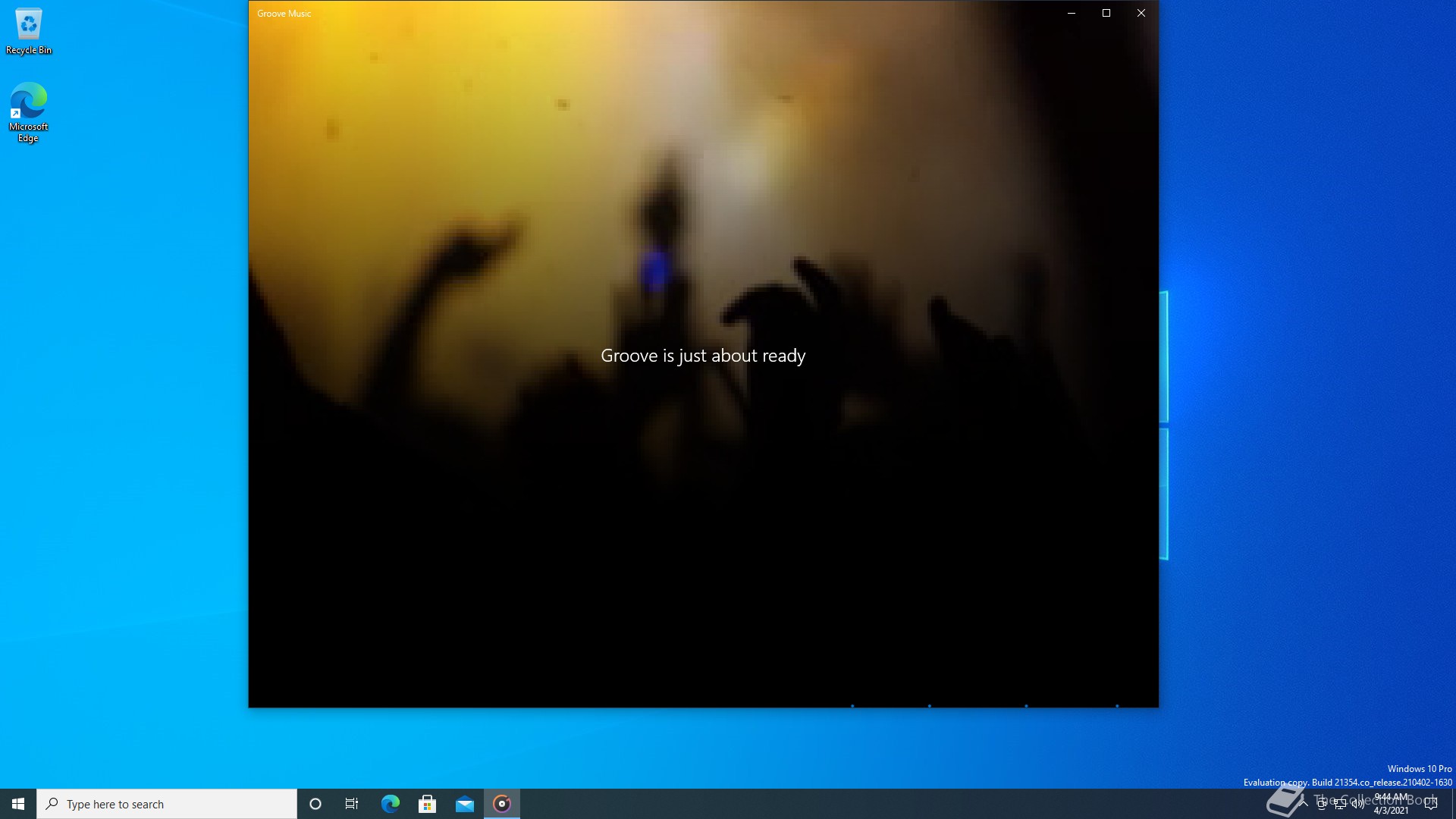Open the Recycle Bin desktop icon
The image size is (1456, 819).
(29, 31)
